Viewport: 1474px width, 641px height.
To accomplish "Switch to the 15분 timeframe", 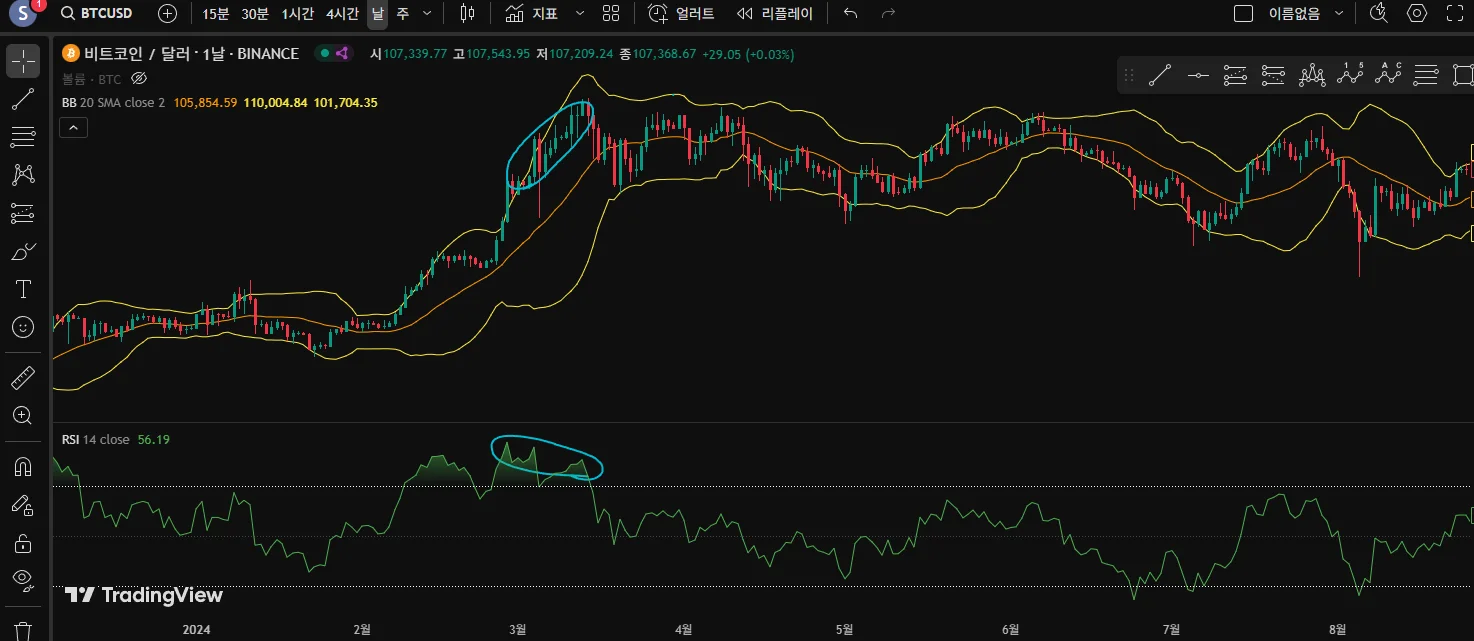I will click(215, 13).
